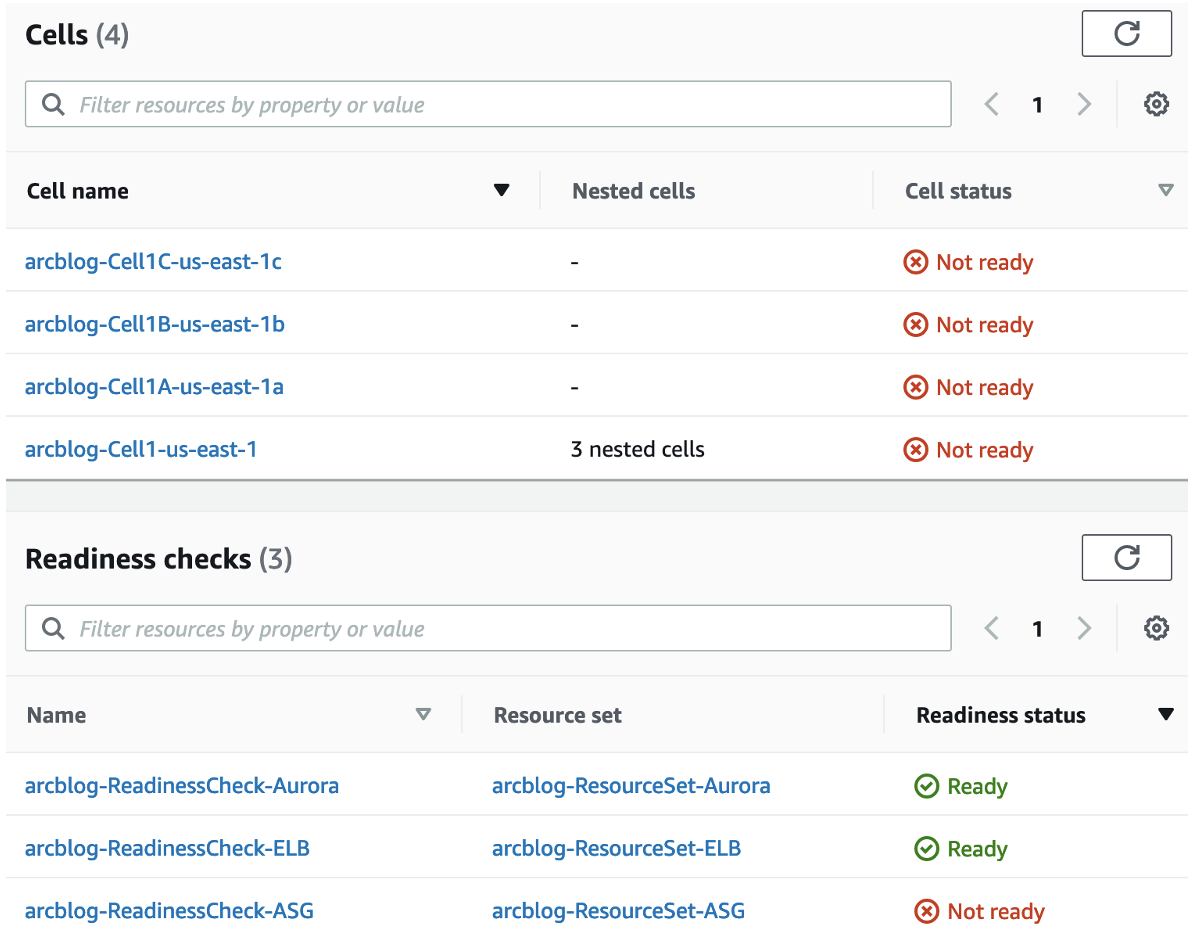The image size is (1202, 942).
Task: Sort cells by Cell status arrow
Action: pyautogui.click(x=1165, y=191)
